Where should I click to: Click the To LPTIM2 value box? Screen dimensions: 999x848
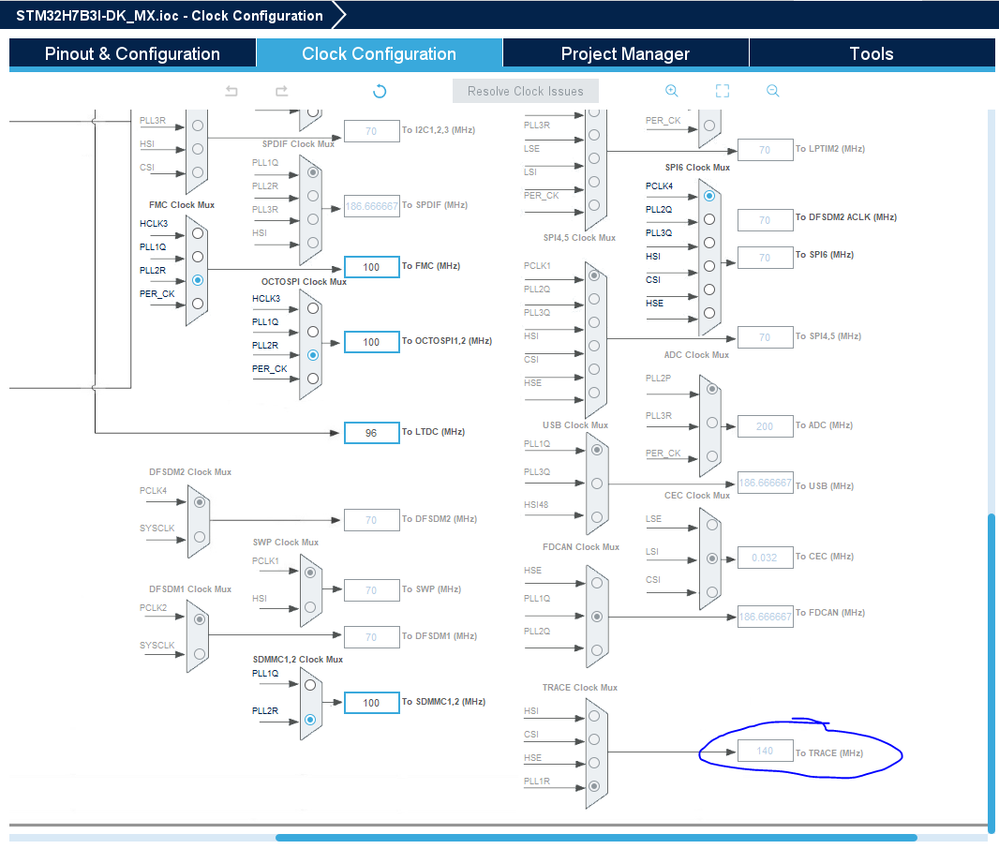tap(765, 150)
